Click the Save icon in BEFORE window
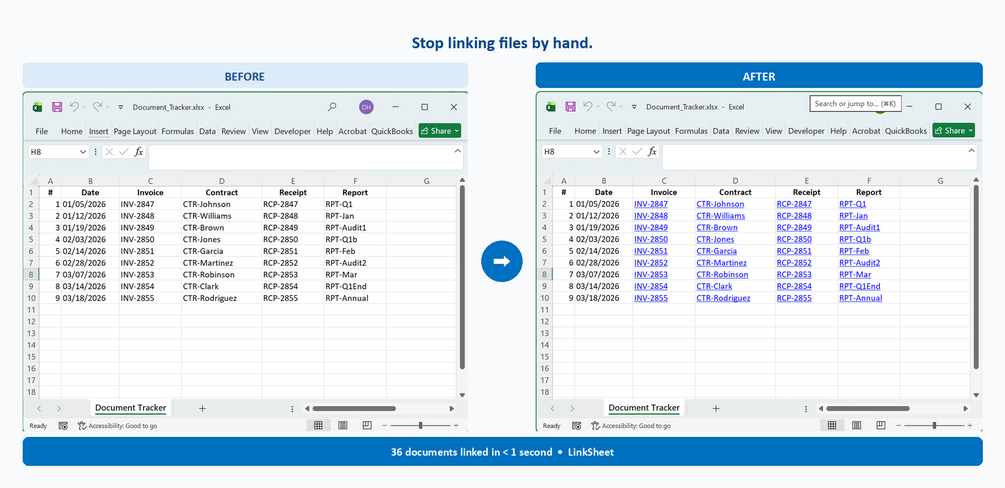The height and width of the screenshot is (488, 1005). tap(56, 107)
